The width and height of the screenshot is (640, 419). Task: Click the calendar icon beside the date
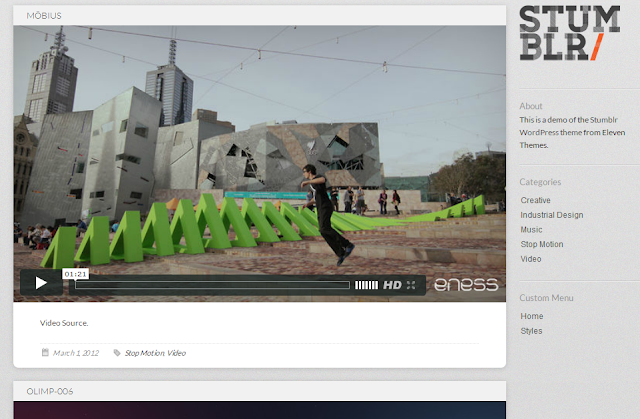coord(45,352)
